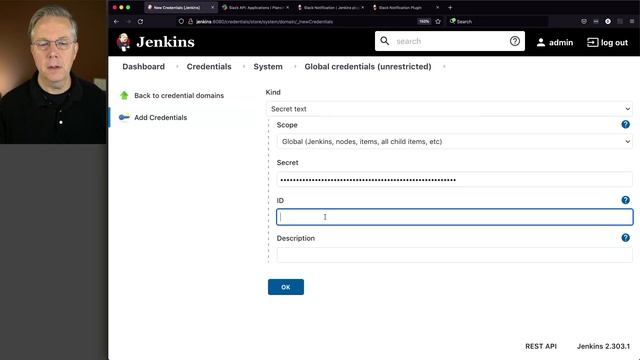Expand the breadcrumb menu after System

click(x=295, y=67)
